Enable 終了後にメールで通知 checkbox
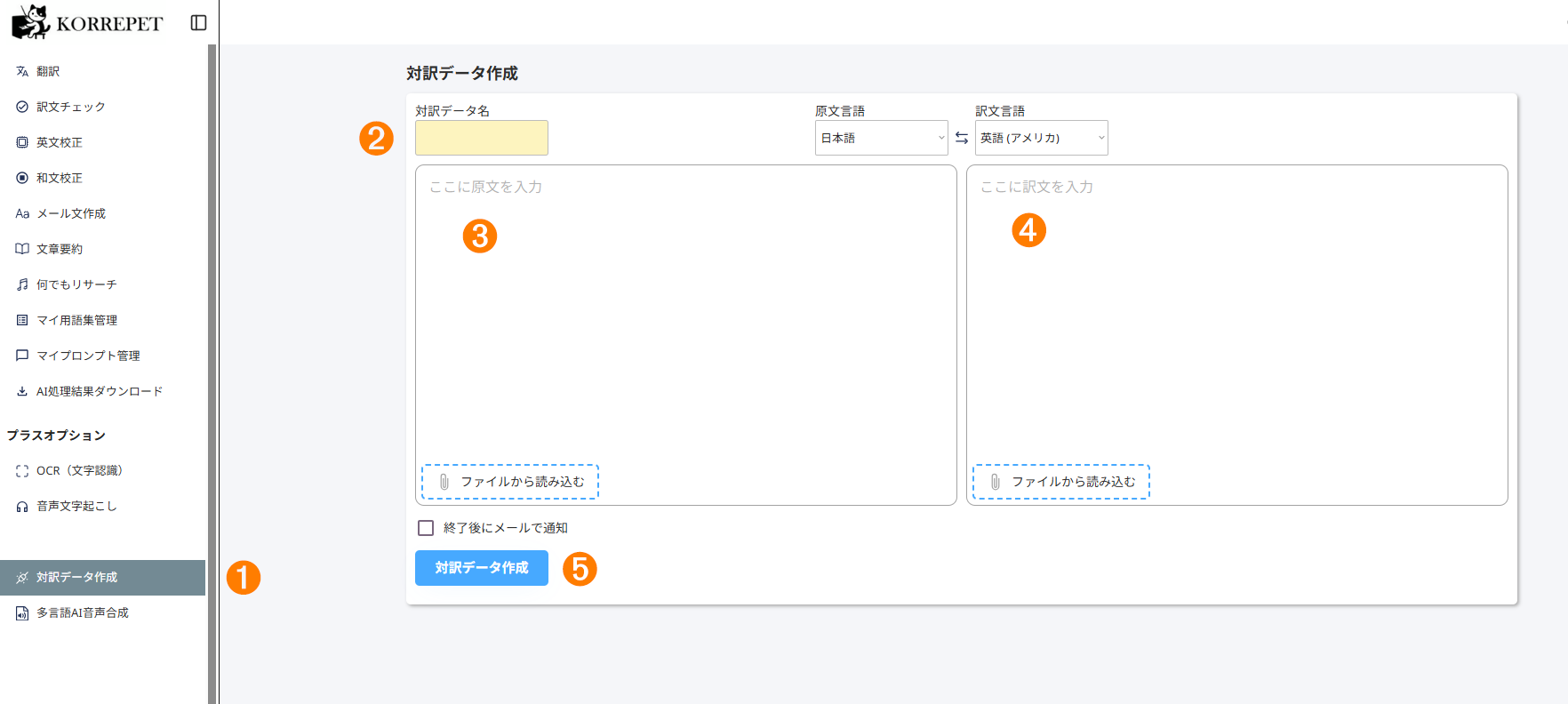 (x=426, y=528)
